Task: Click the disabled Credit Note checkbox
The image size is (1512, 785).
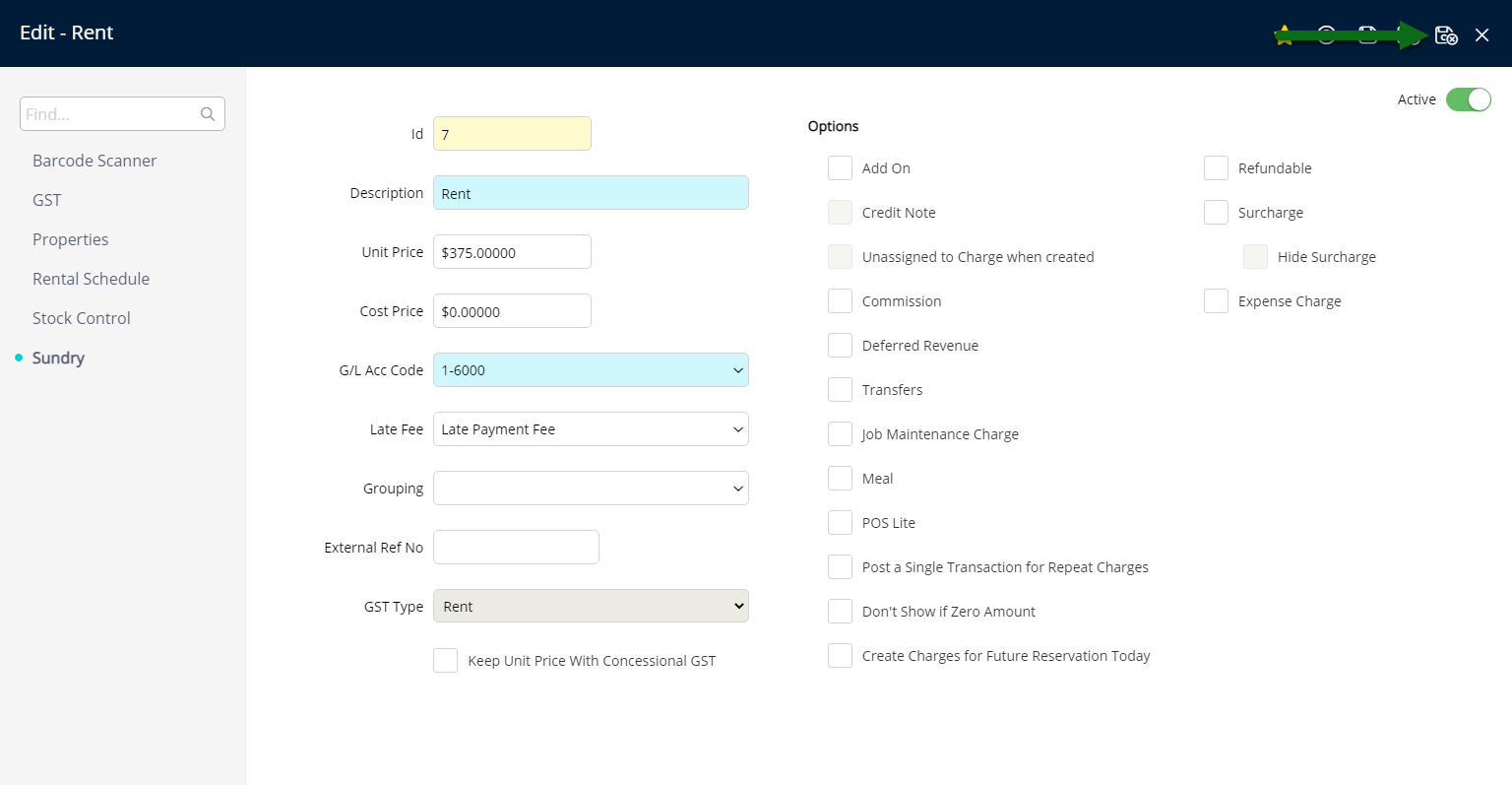Action: coord(840,213)
